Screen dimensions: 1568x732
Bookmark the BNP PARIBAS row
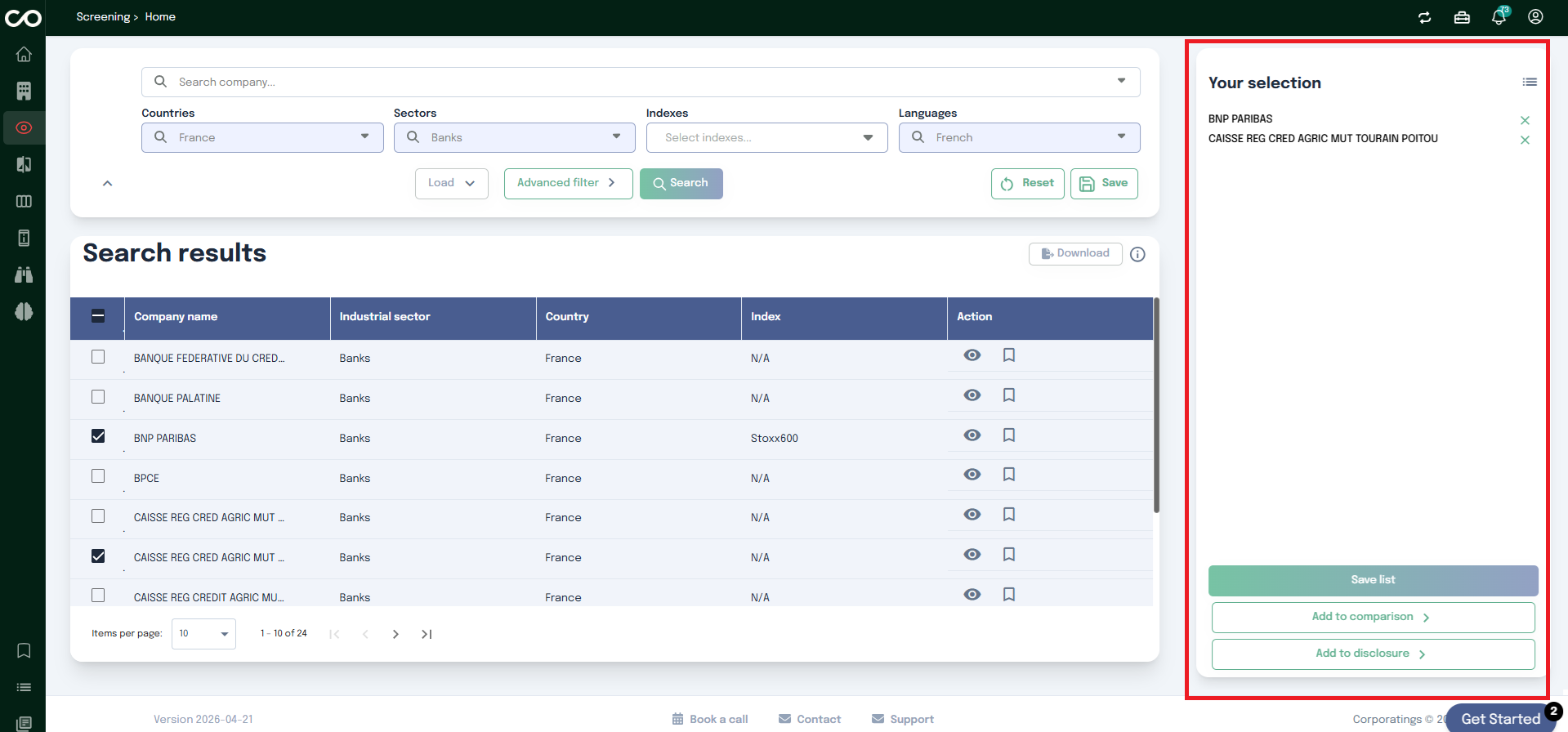click(1009, 435)
